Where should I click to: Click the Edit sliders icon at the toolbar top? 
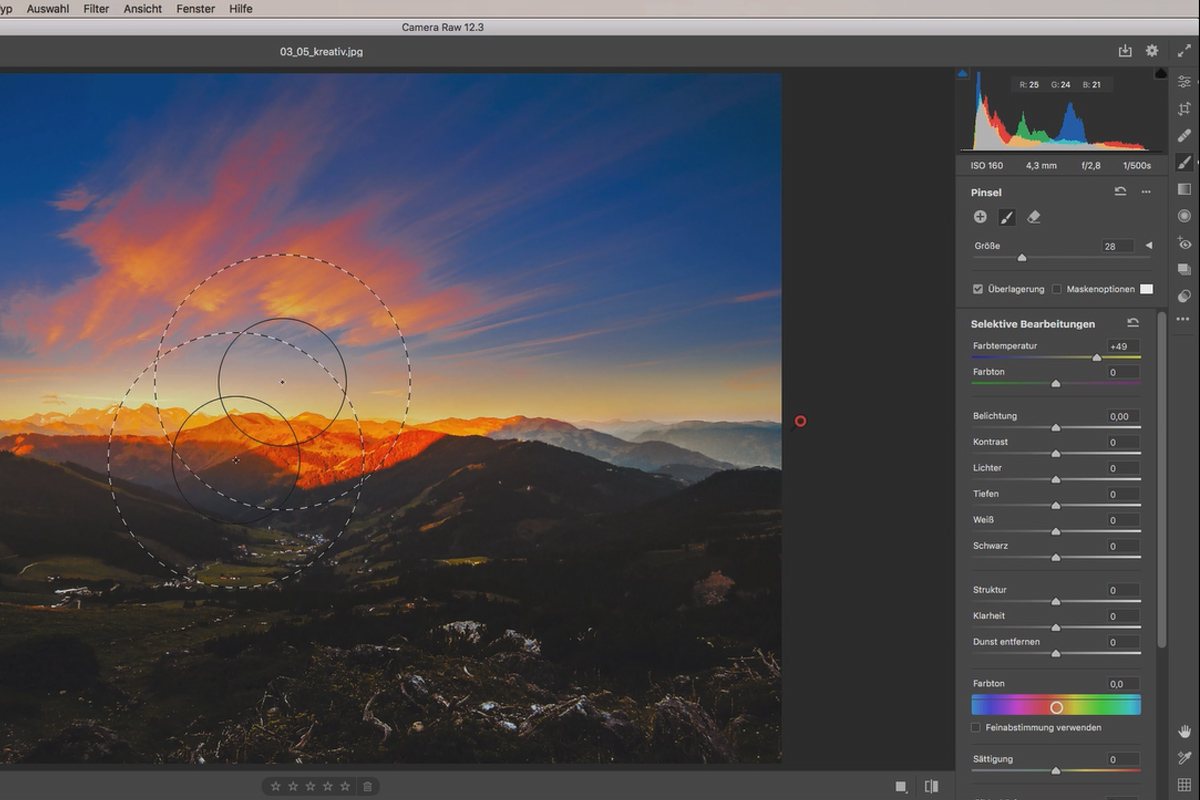(x=1184, y=82)
